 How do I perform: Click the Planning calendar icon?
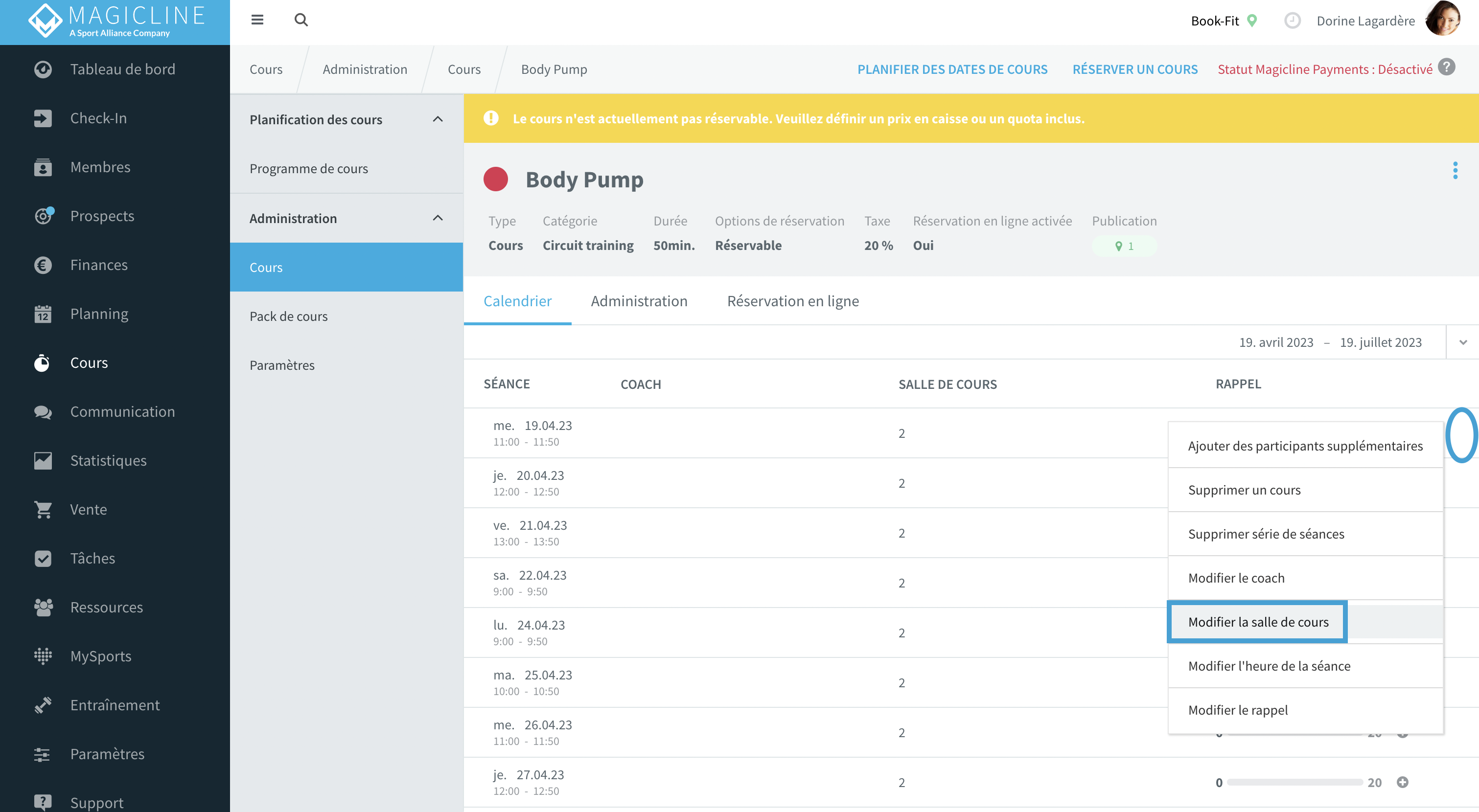click(43, 314)
